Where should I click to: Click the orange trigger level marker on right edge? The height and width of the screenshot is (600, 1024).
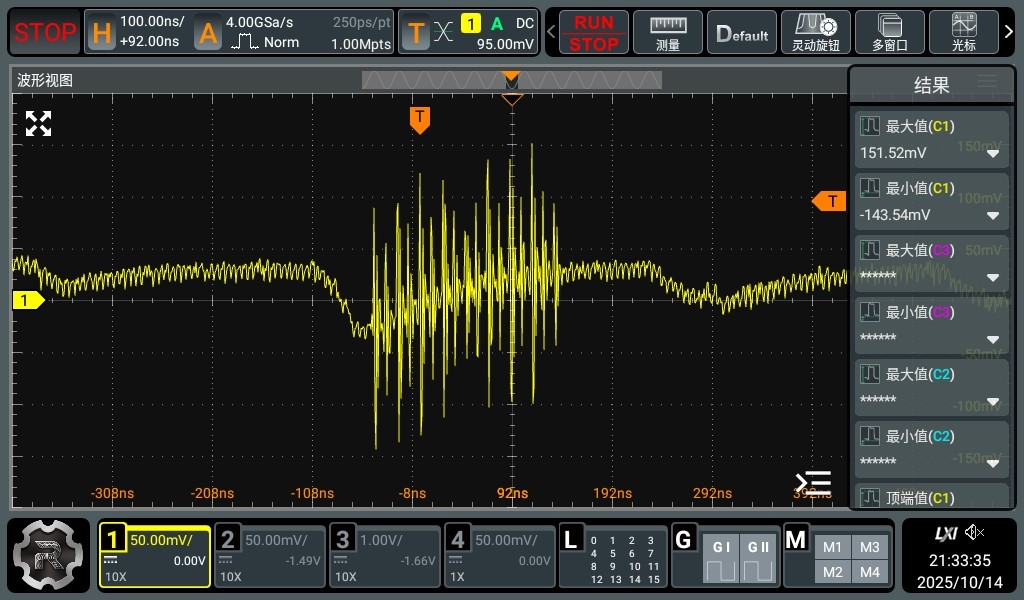[x=829, y=202]
